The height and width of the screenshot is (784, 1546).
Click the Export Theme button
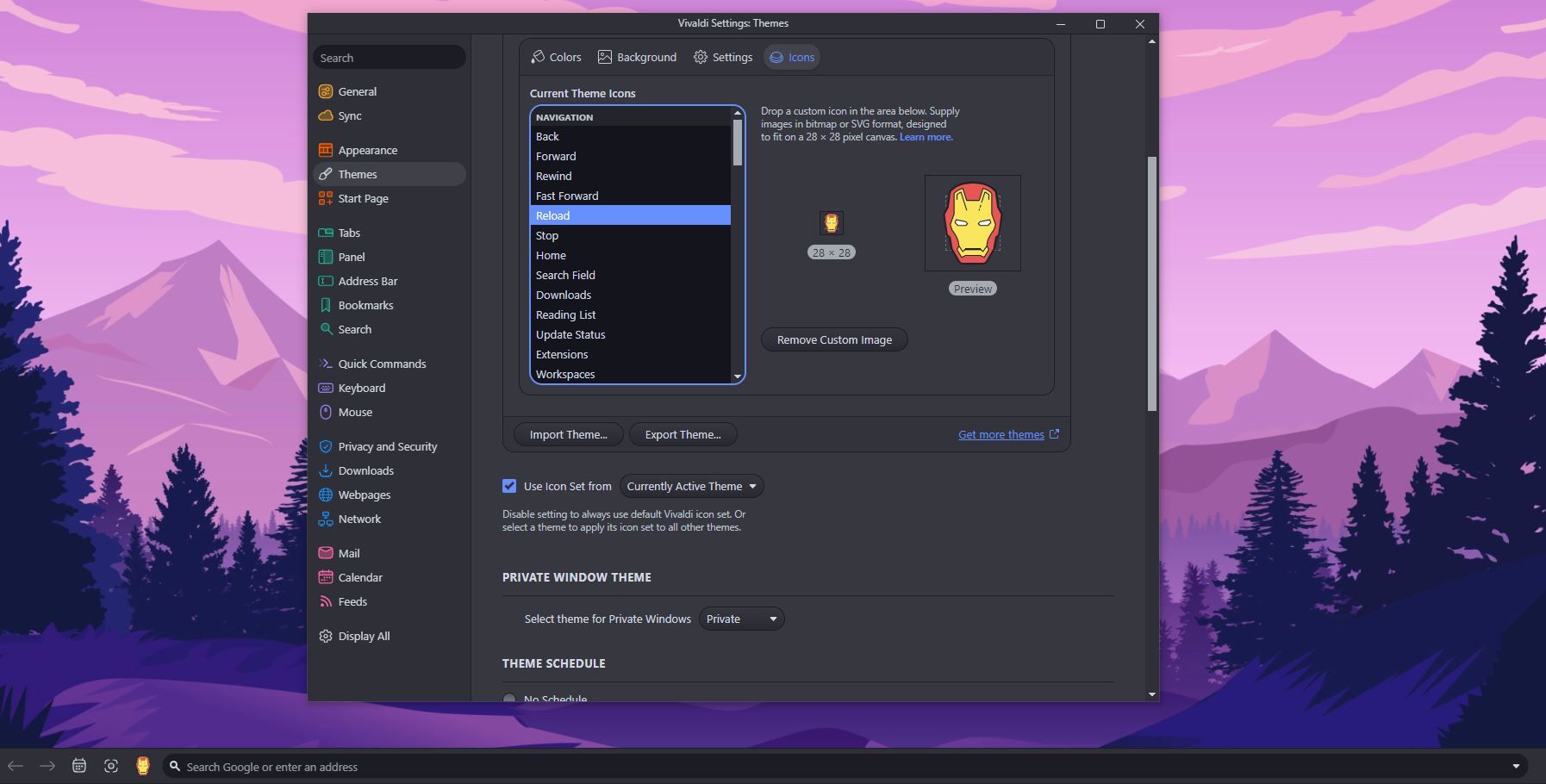coord(683,434)
